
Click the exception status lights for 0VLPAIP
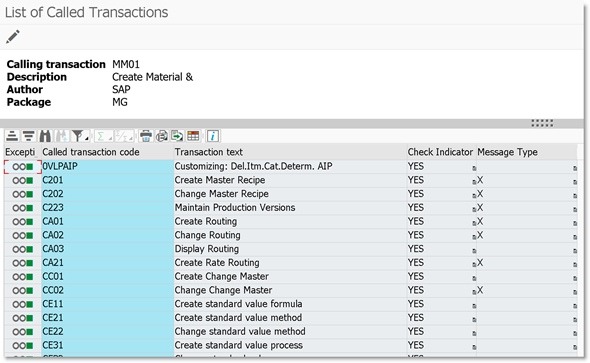click(x=23, y=167)
